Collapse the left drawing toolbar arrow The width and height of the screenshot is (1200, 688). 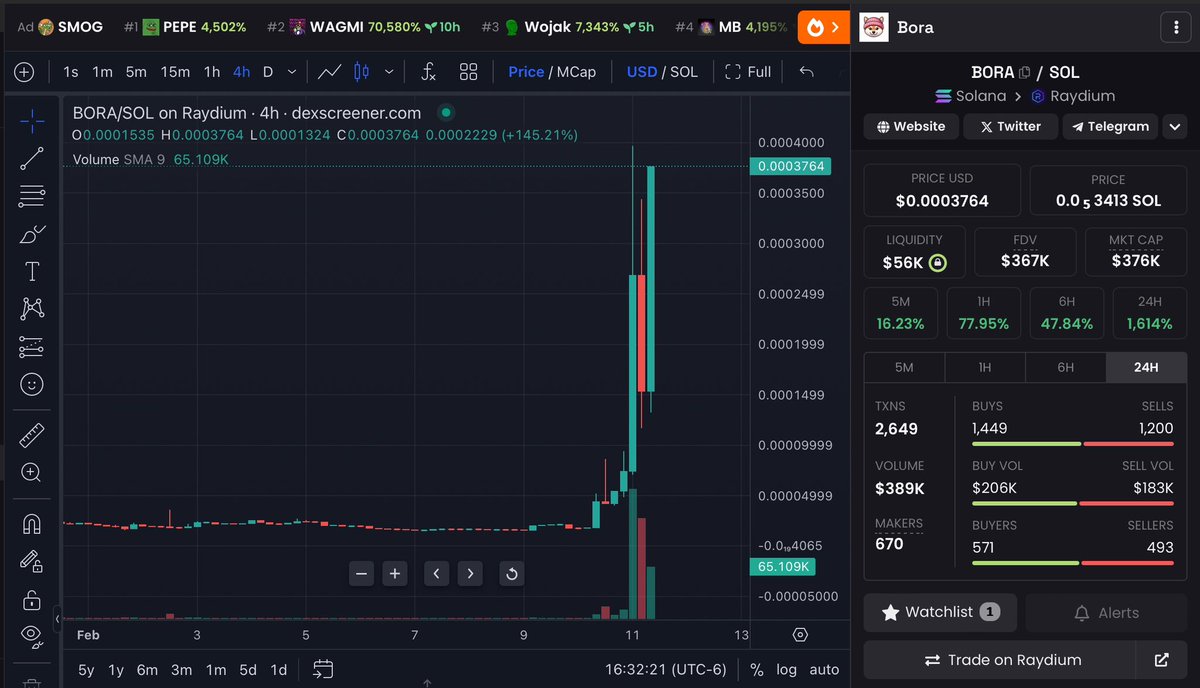(57, 619)
